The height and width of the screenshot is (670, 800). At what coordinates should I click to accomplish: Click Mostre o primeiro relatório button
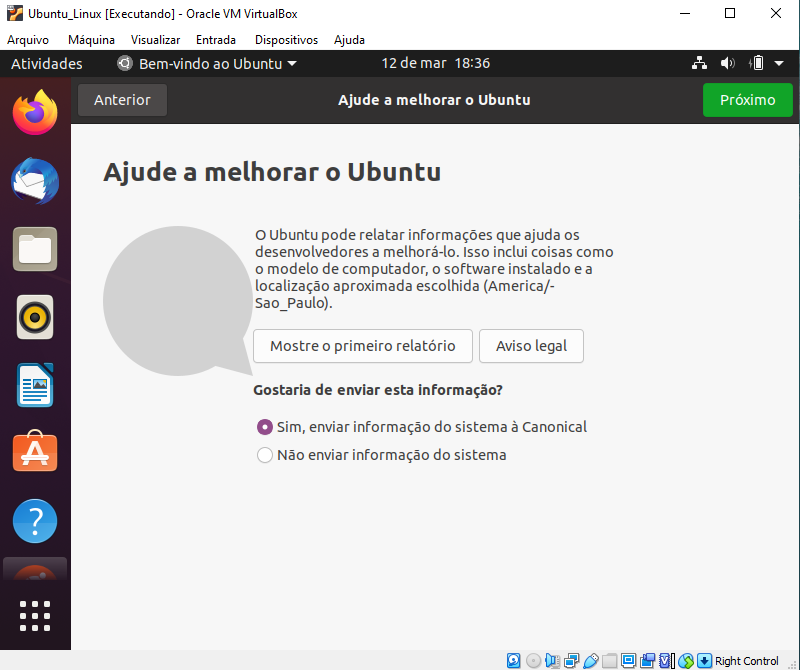(x=363, y=346)
